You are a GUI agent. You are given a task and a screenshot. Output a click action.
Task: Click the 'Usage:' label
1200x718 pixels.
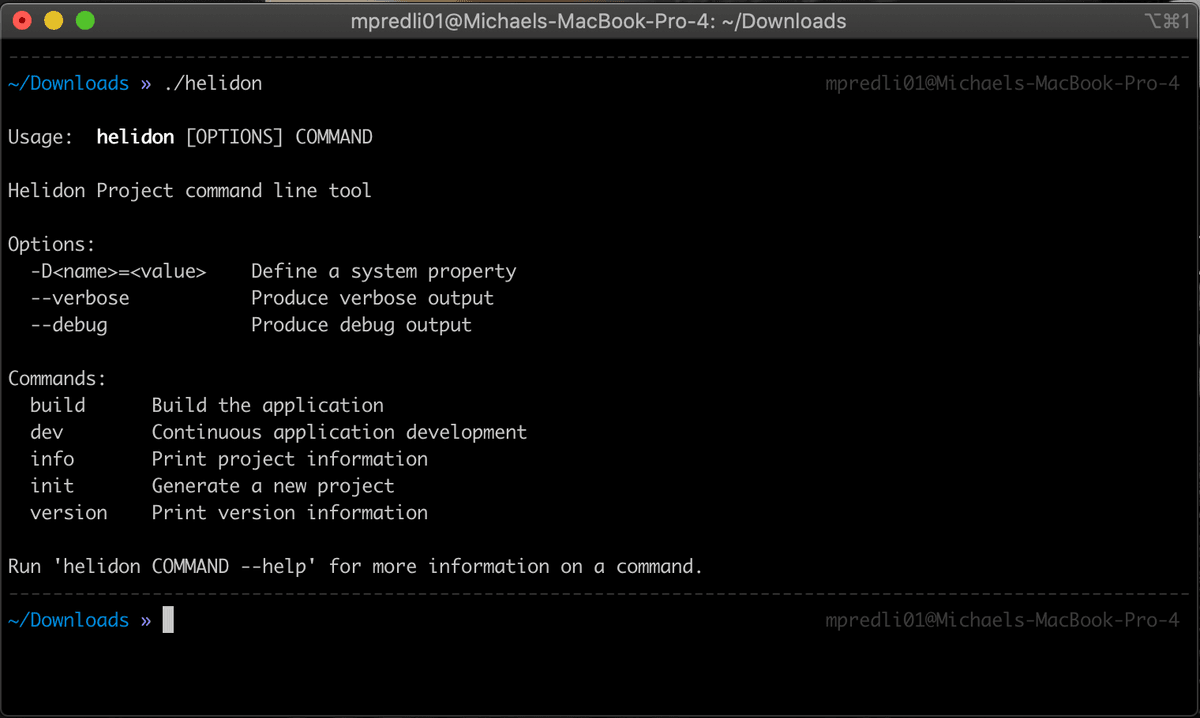coord(40,137)
